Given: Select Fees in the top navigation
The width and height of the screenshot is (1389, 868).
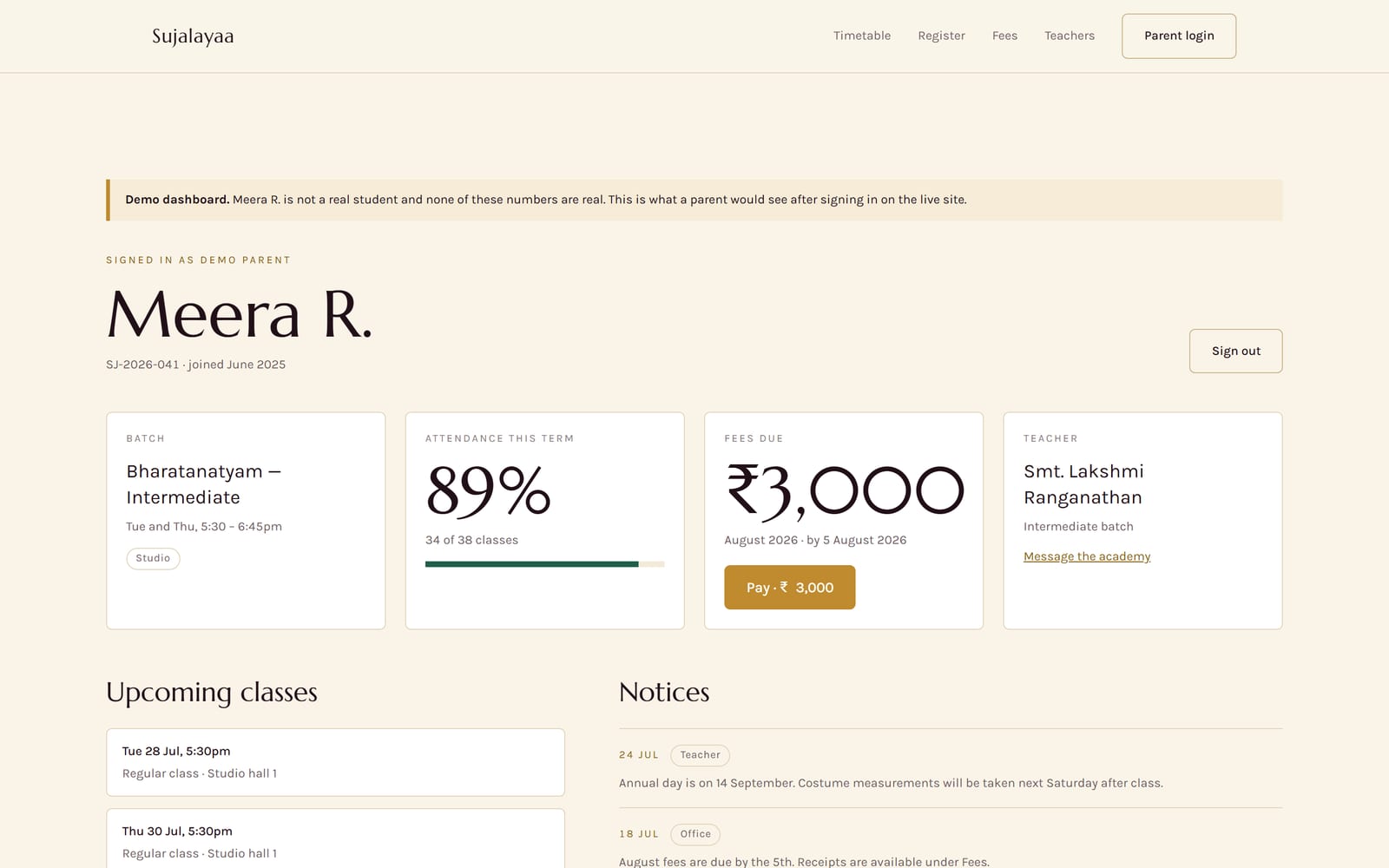Looking at the screenshot, I should [x=1004, y=36].
